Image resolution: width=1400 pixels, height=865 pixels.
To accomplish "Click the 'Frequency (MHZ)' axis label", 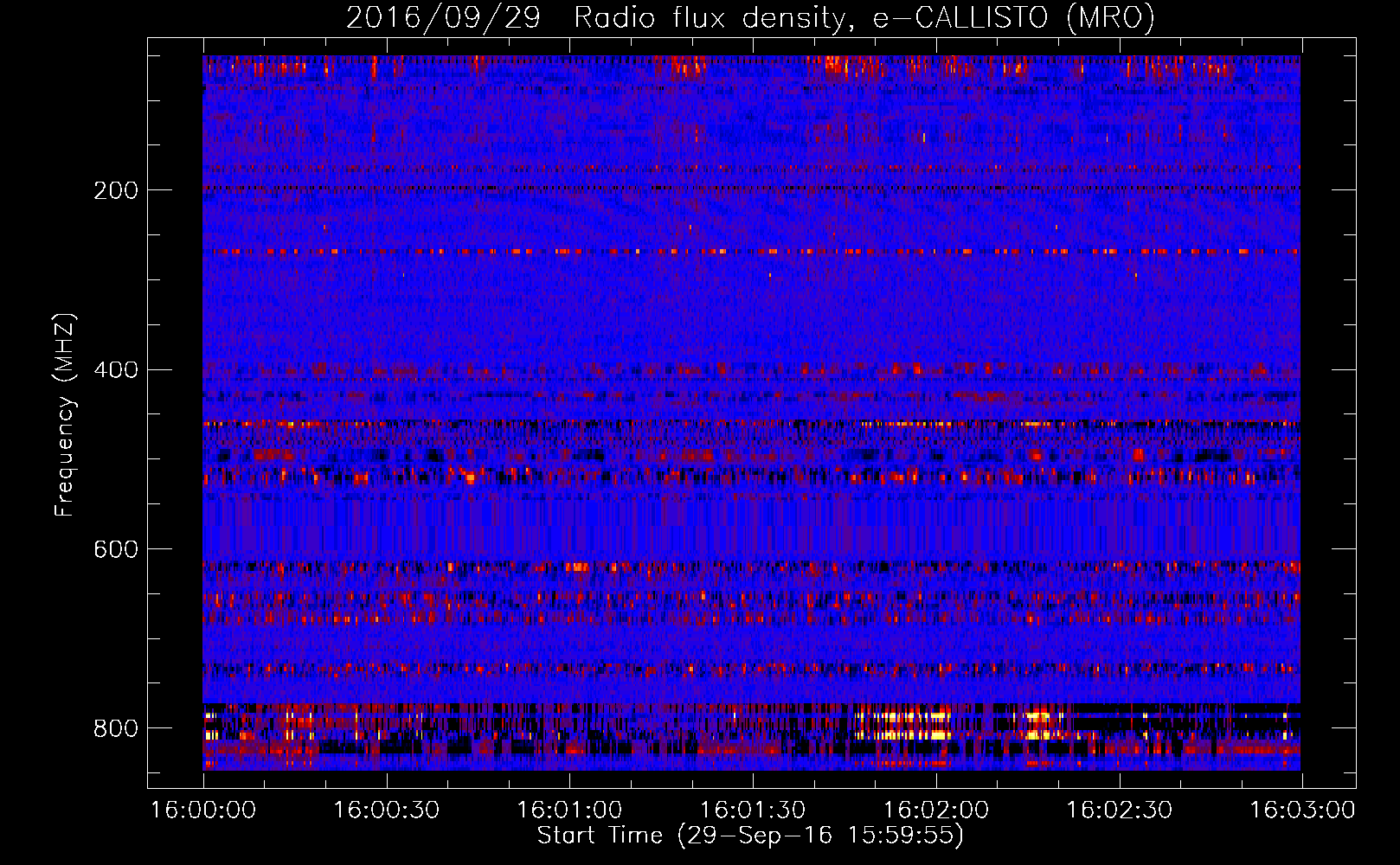I will pos(65,415).
